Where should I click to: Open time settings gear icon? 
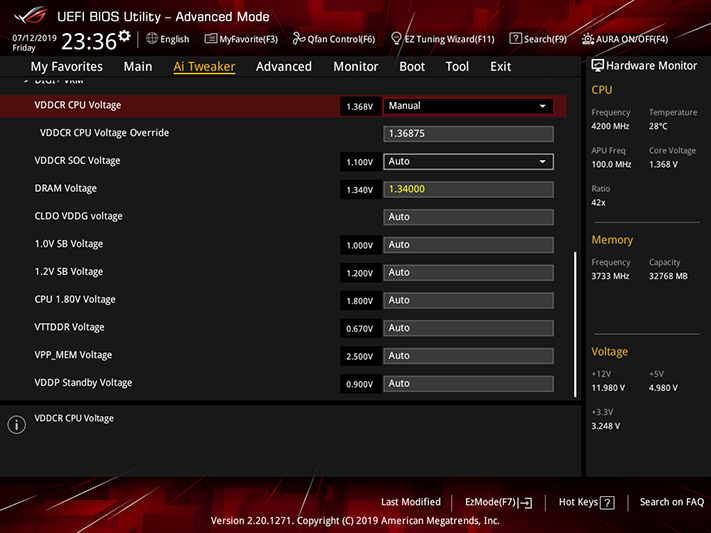(x=124, y=35)
